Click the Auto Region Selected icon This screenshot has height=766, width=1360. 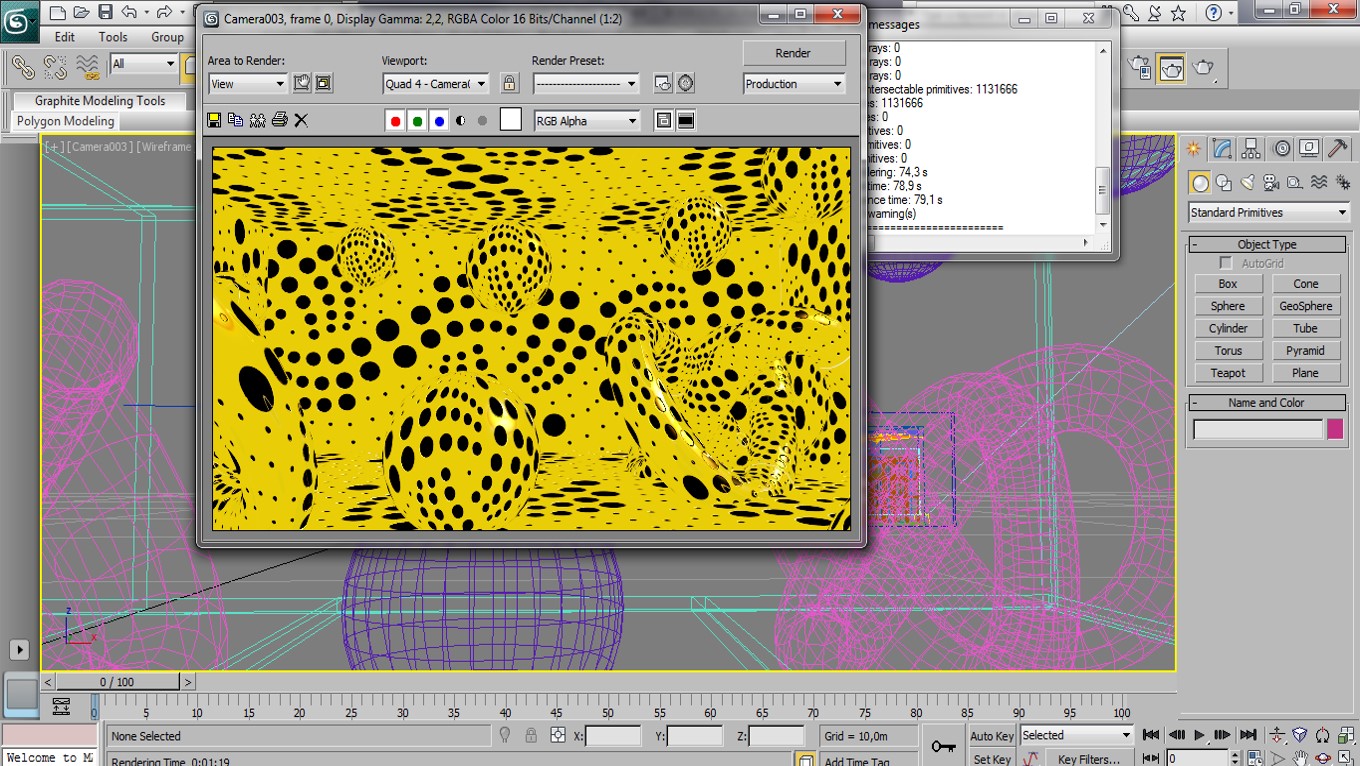click(x=323, y=83)
